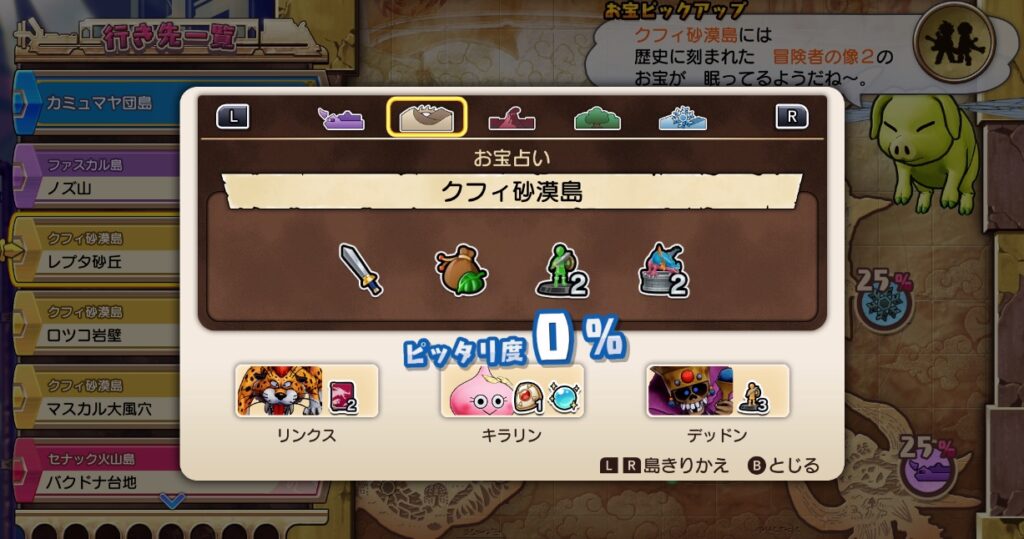Select カミュマヤ団島 in destination list

click(x=98, y=103)
